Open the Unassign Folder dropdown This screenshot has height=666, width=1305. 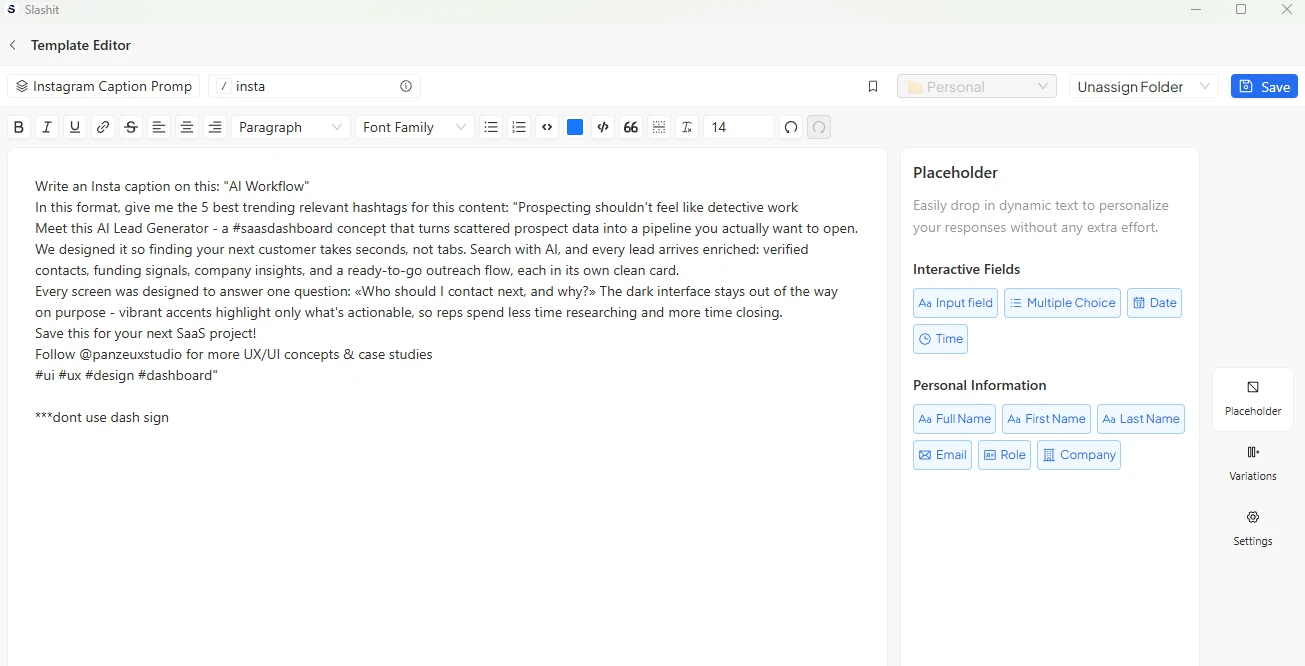click(1144, 87)
